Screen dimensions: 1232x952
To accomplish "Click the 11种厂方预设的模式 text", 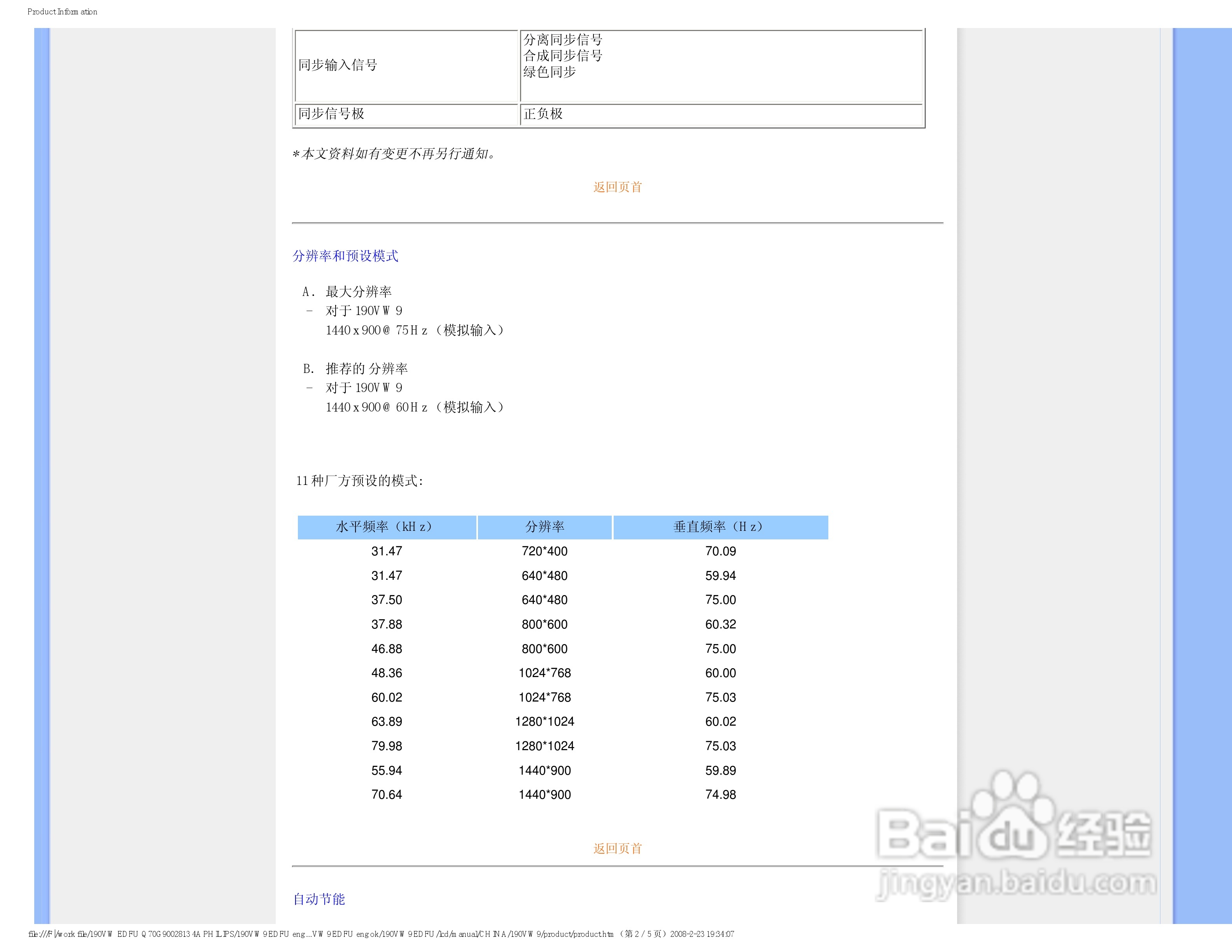I will pos(359,481).
